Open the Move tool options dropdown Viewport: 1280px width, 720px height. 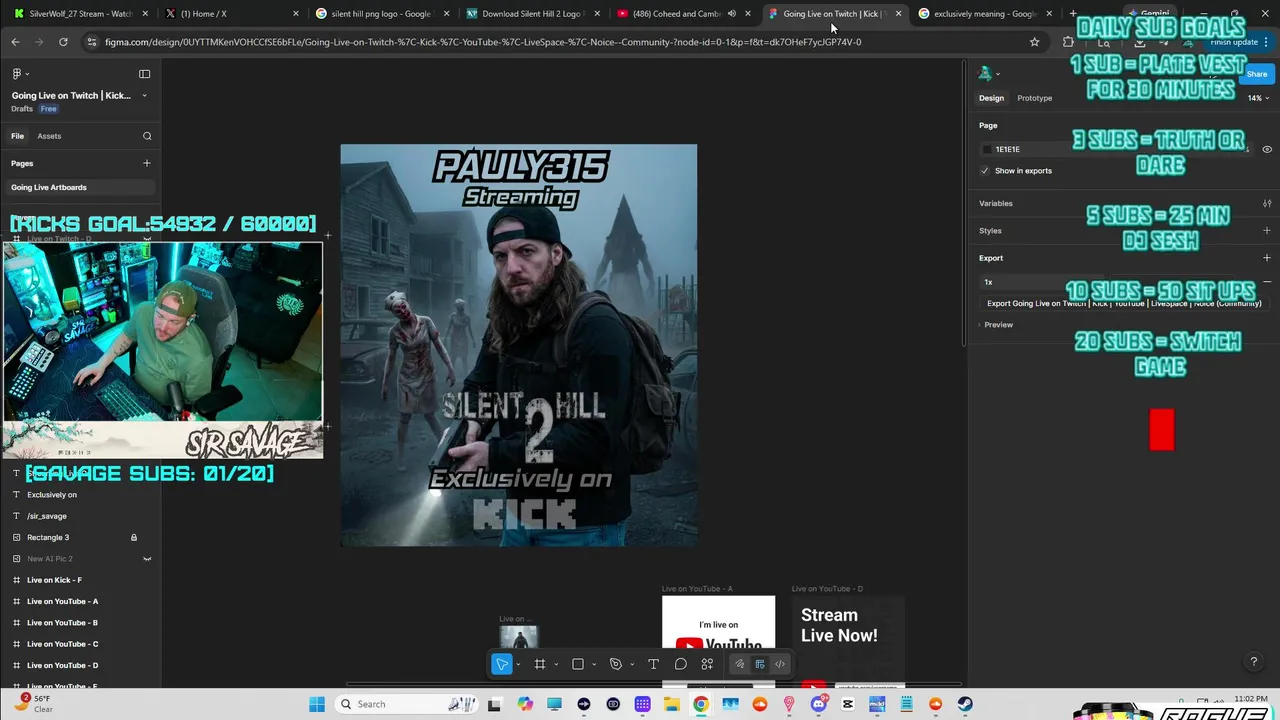click(518, 665)
